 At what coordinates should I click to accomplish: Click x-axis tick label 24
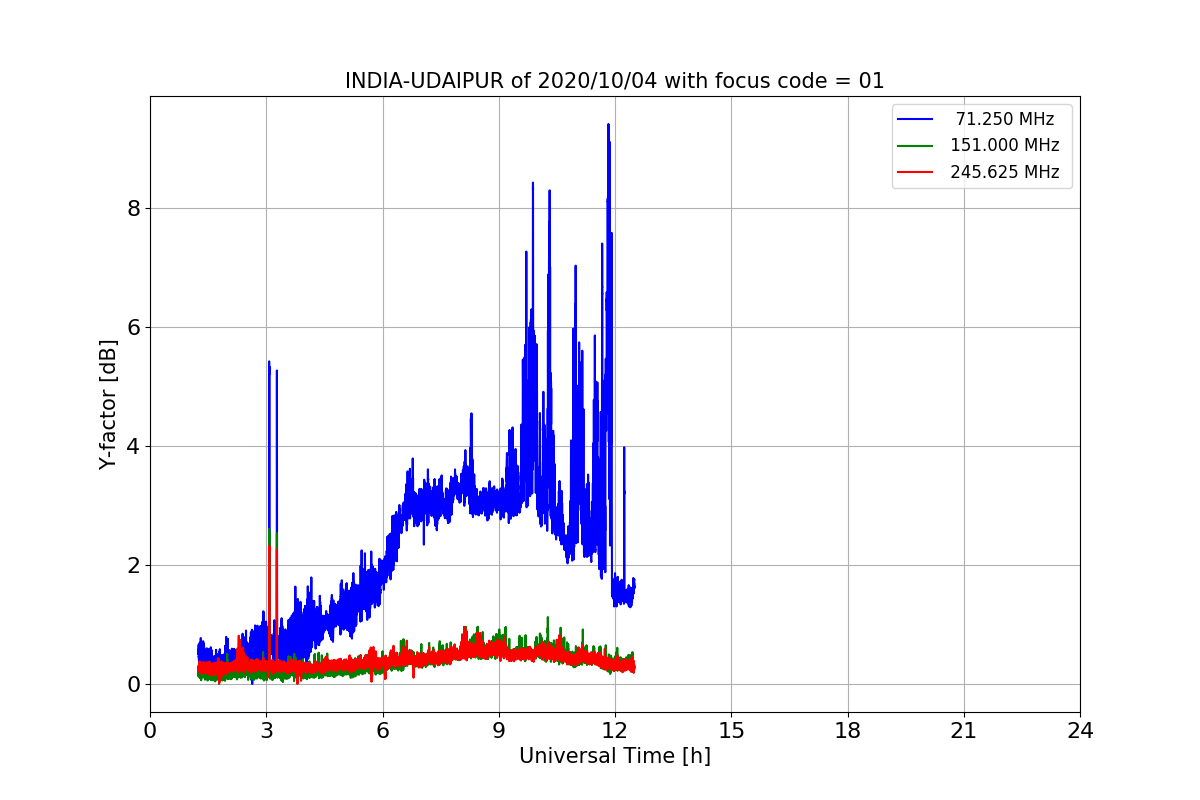coord(1080,731)
